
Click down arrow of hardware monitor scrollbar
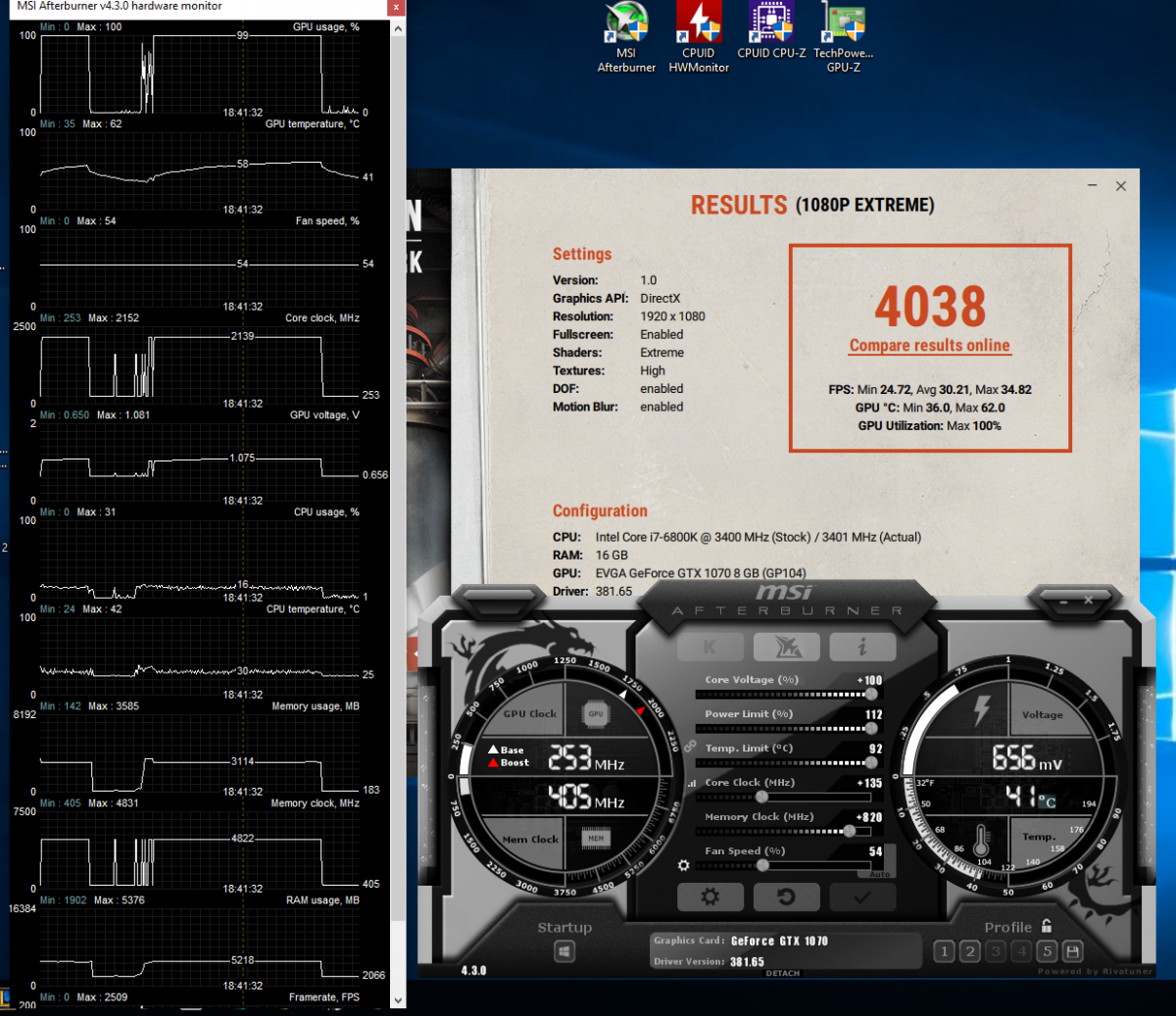(x=398, y=1000)
